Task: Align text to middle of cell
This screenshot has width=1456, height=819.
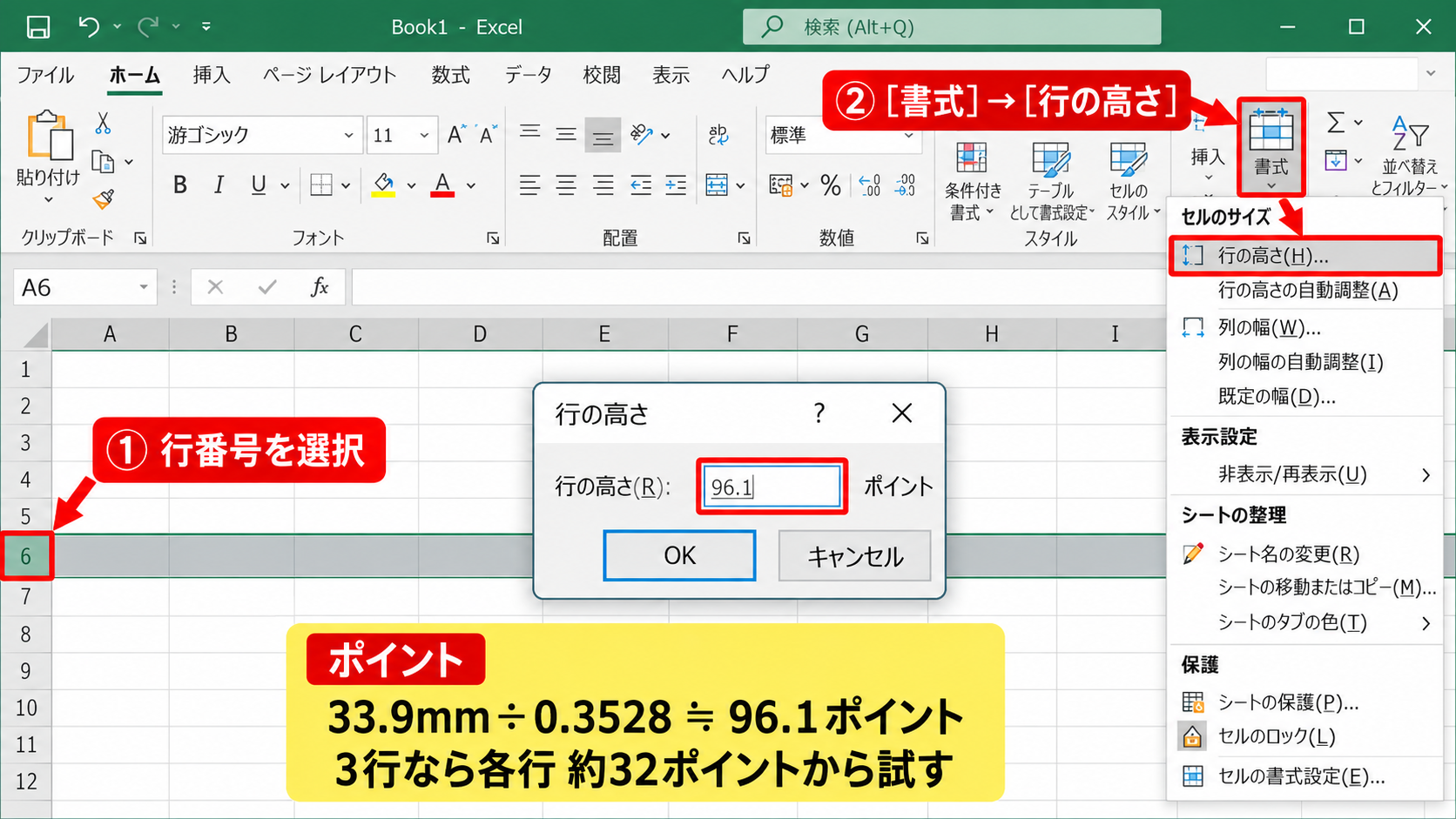Action: 566,134
